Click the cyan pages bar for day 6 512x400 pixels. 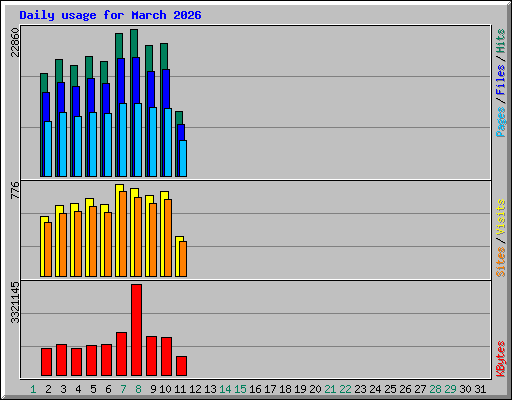[x=108, y=145]
